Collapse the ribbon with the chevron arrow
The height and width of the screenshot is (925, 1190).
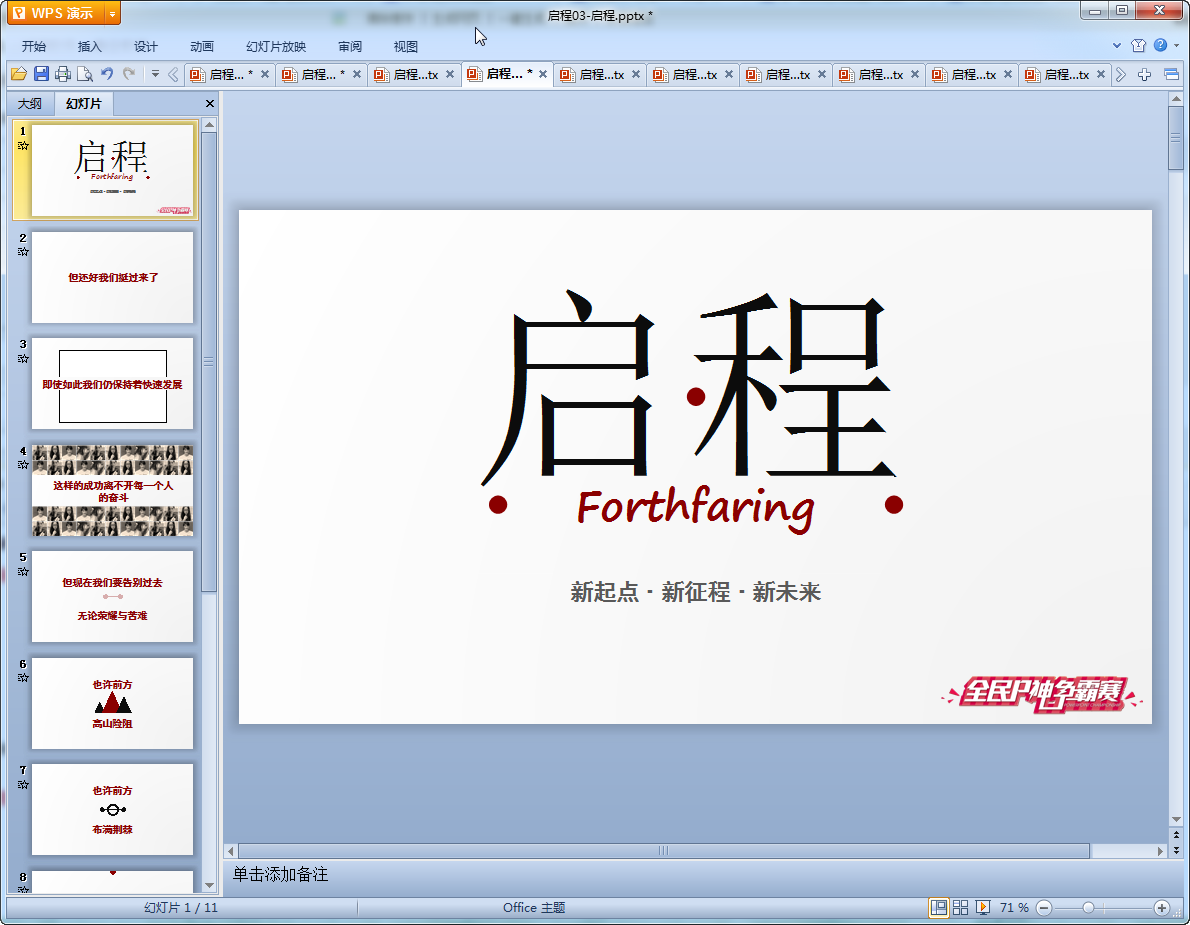[x=1116, y=46]
